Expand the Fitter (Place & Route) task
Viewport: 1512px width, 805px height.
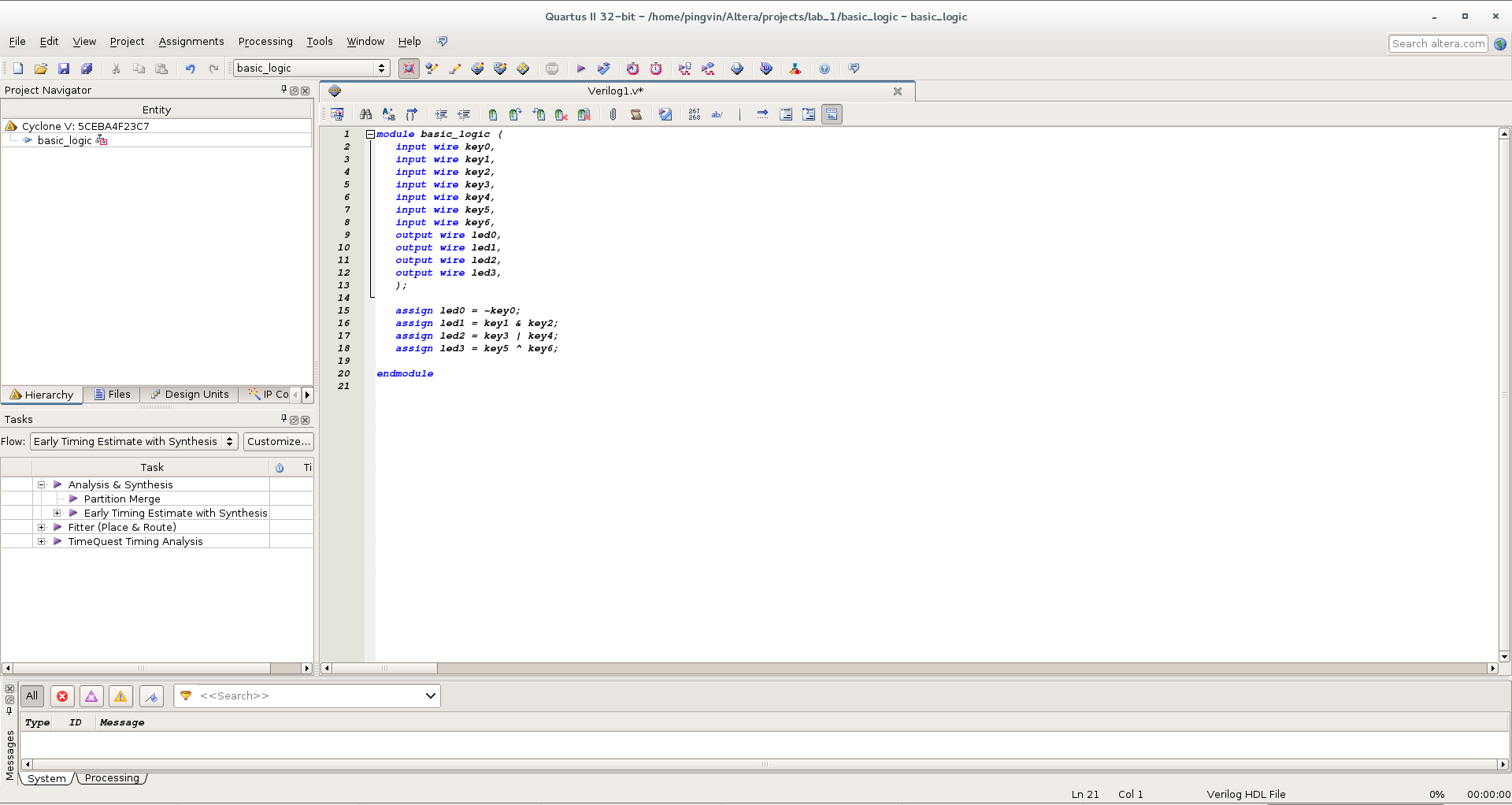click(x=42, y=527)
